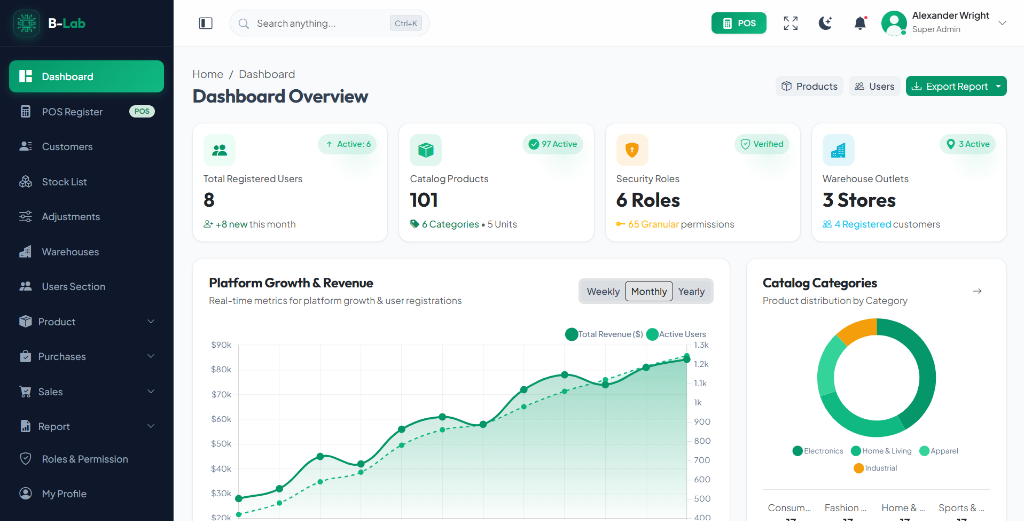1024x521 pixels.
Task: Focus the Search anything field
Action: [x=330, y=24]
